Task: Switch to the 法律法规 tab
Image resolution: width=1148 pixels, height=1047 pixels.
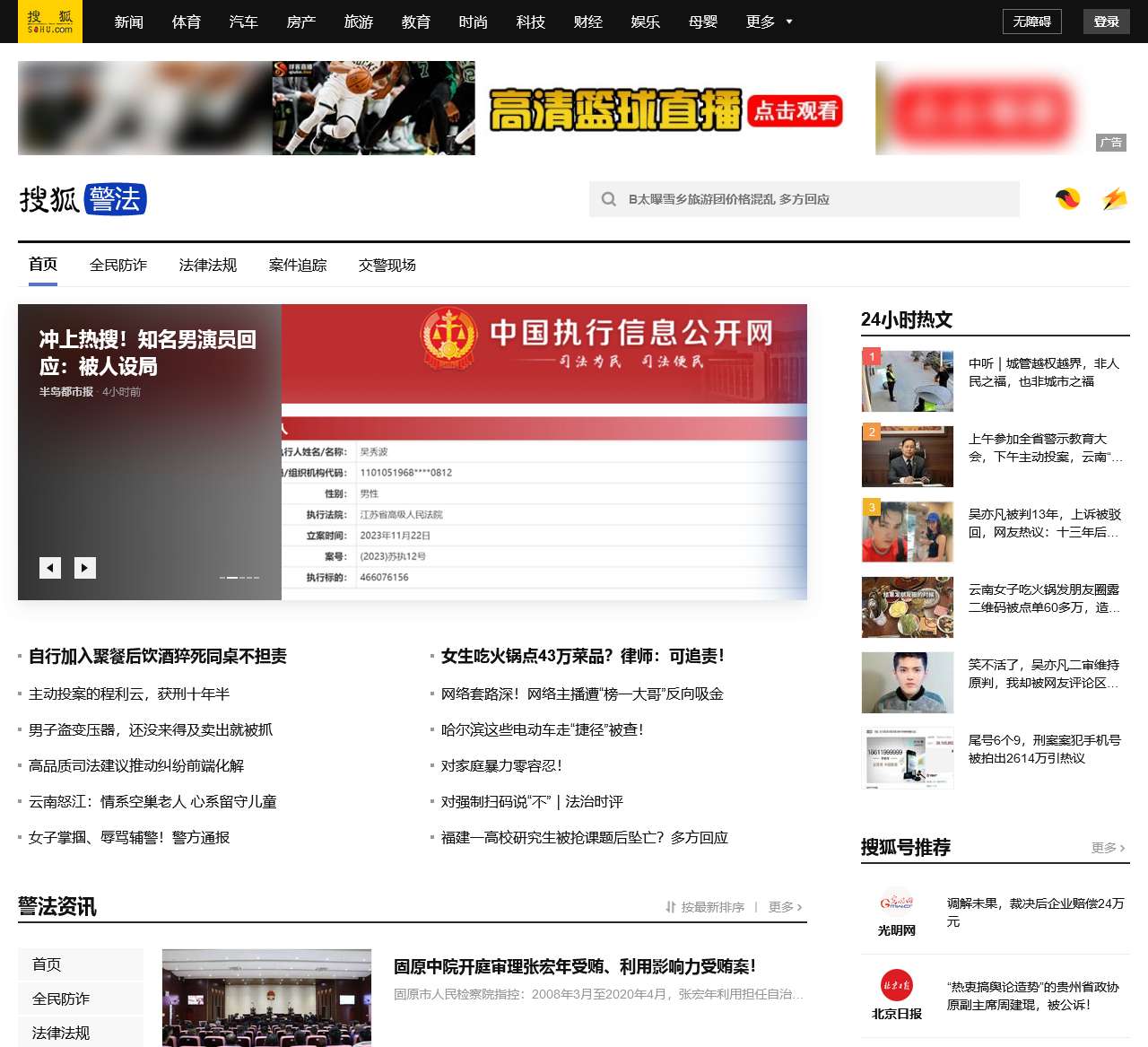Action: pyautogui.click(x=208, y=265)
